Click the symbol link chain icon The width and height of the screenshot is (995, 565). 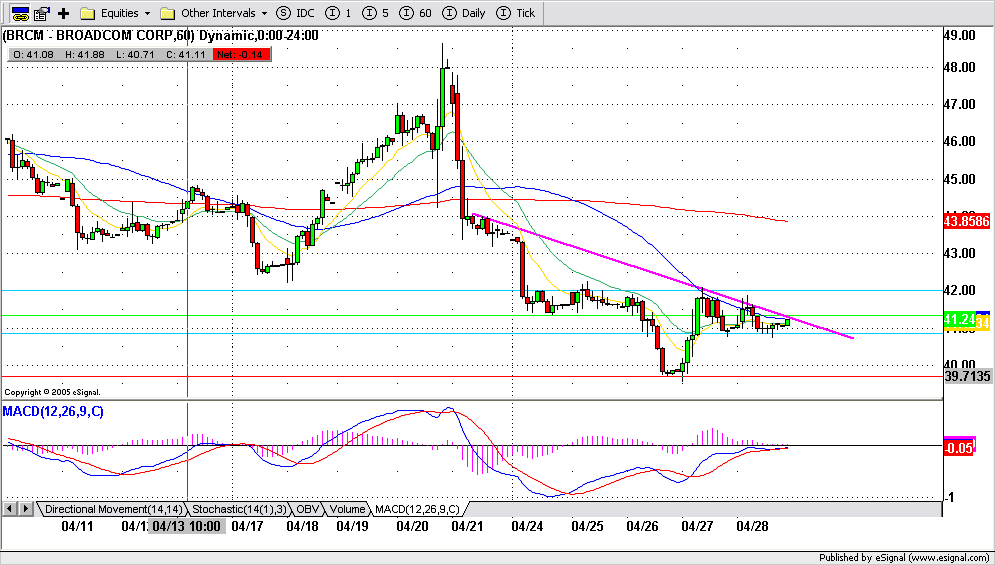pos(20,13)
